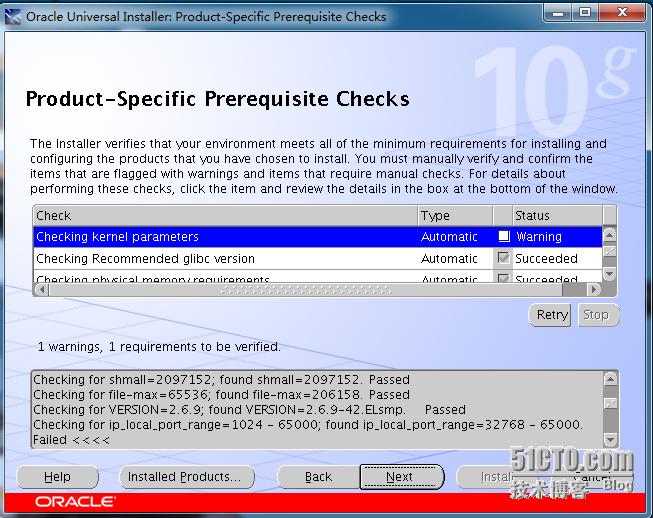Click the checks table scroll left arrow
Viewport: 653px width, 518px height.
[x=41, y=289]
